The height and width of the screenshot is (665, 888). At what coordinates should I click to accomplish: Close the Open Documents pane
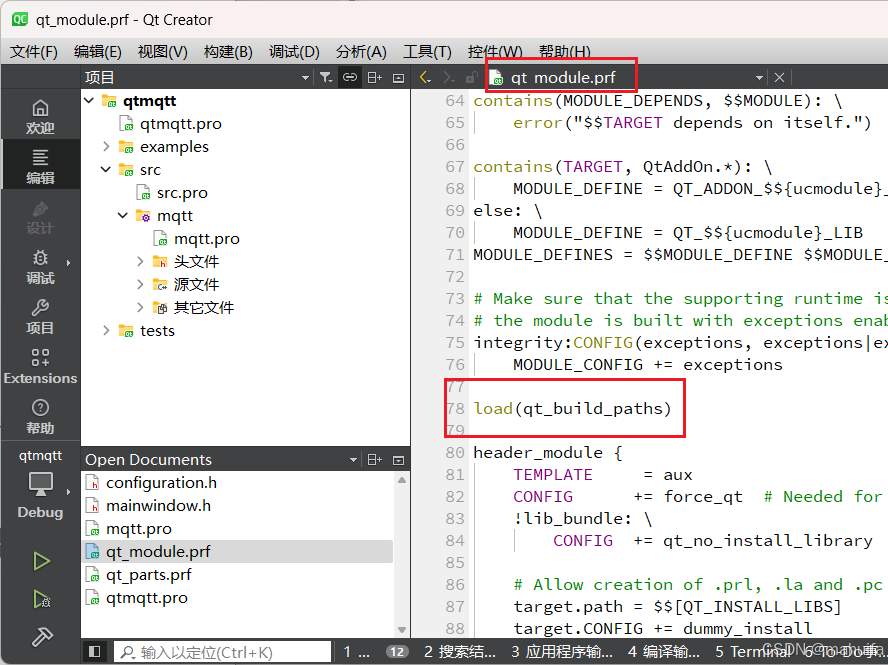click(399, 460)
